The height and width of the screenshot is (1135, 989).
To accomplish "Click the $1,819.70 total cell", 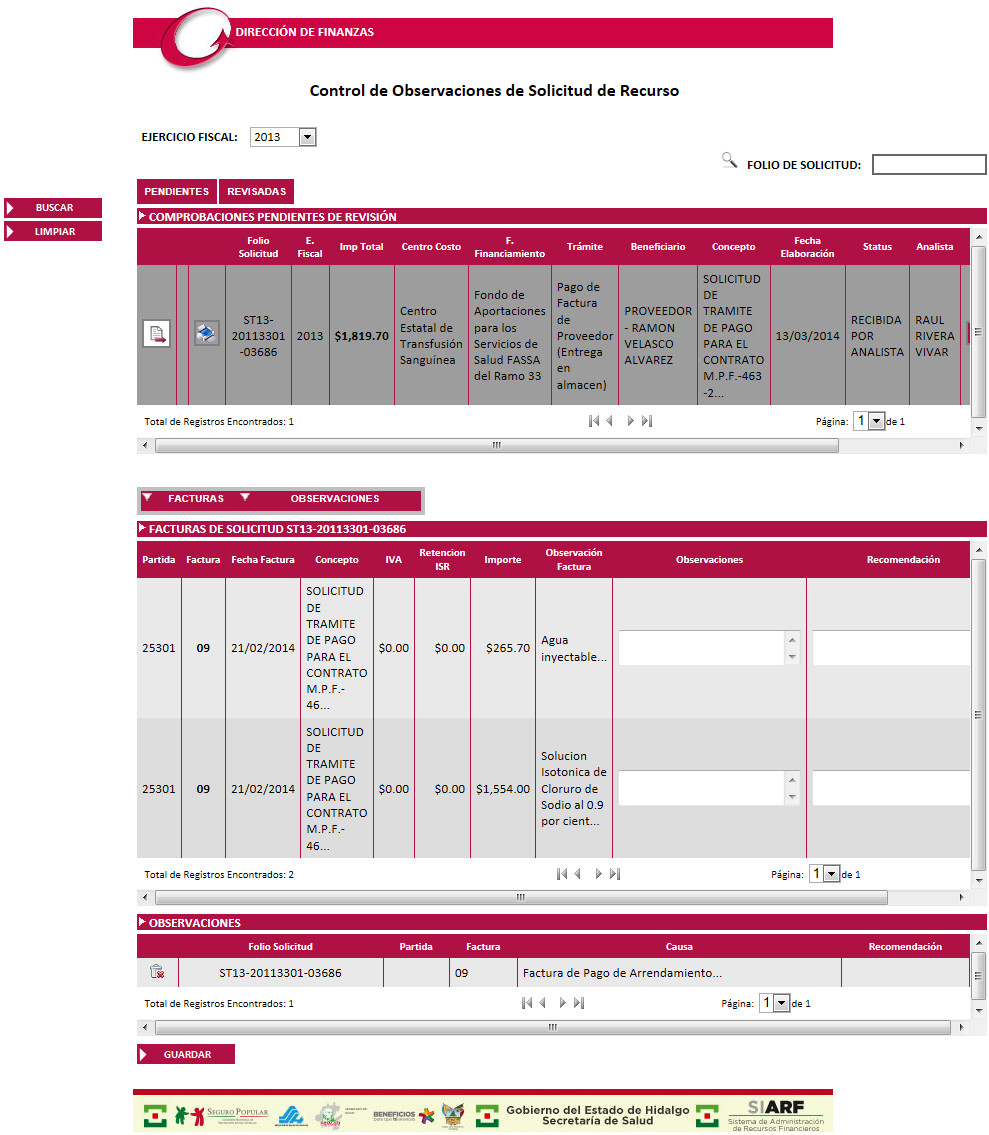I will point(361,336).
